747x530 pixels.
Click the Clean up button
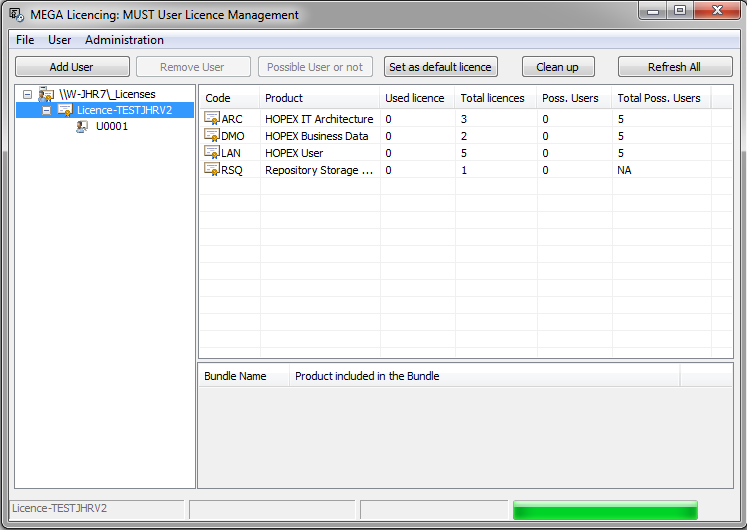tap(557, 67)
